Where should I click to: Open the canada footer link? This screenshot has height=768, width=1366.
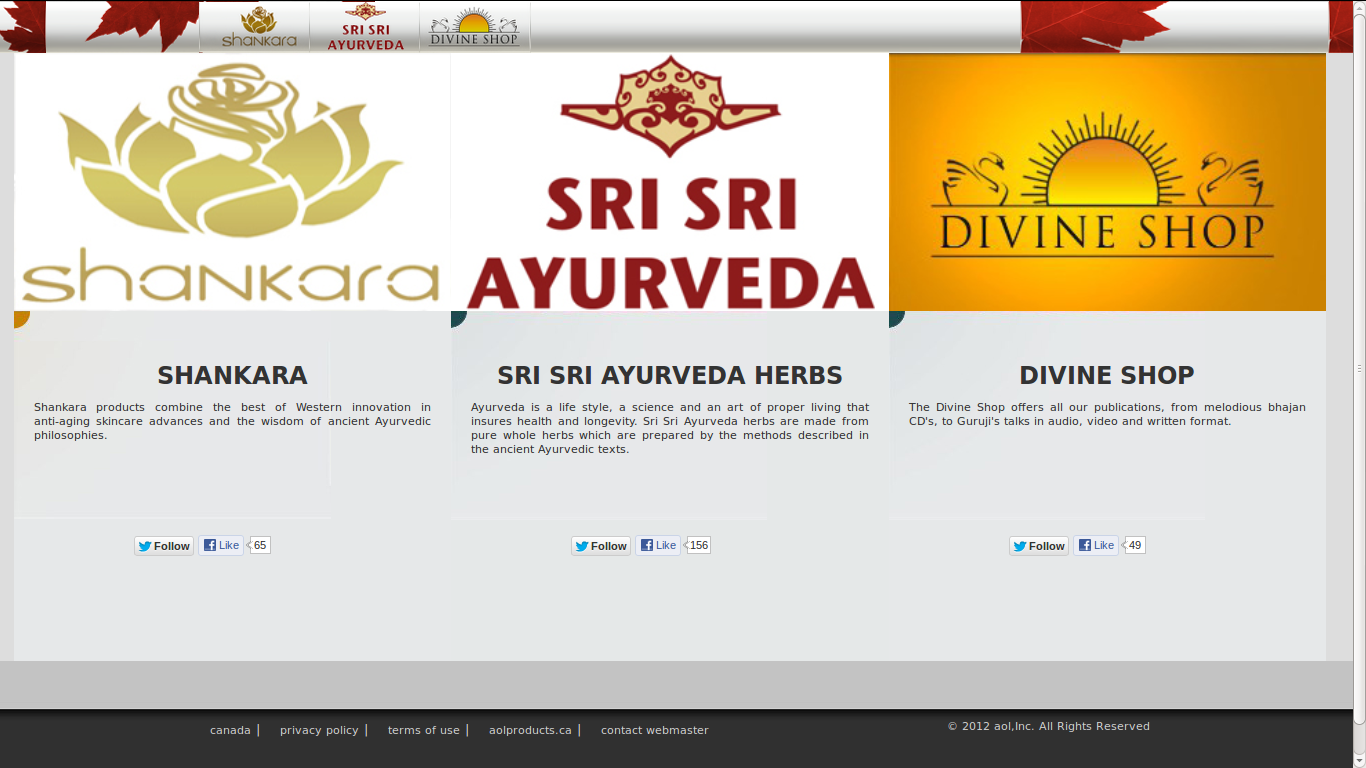pyautogui.click(x=230, y=730)
